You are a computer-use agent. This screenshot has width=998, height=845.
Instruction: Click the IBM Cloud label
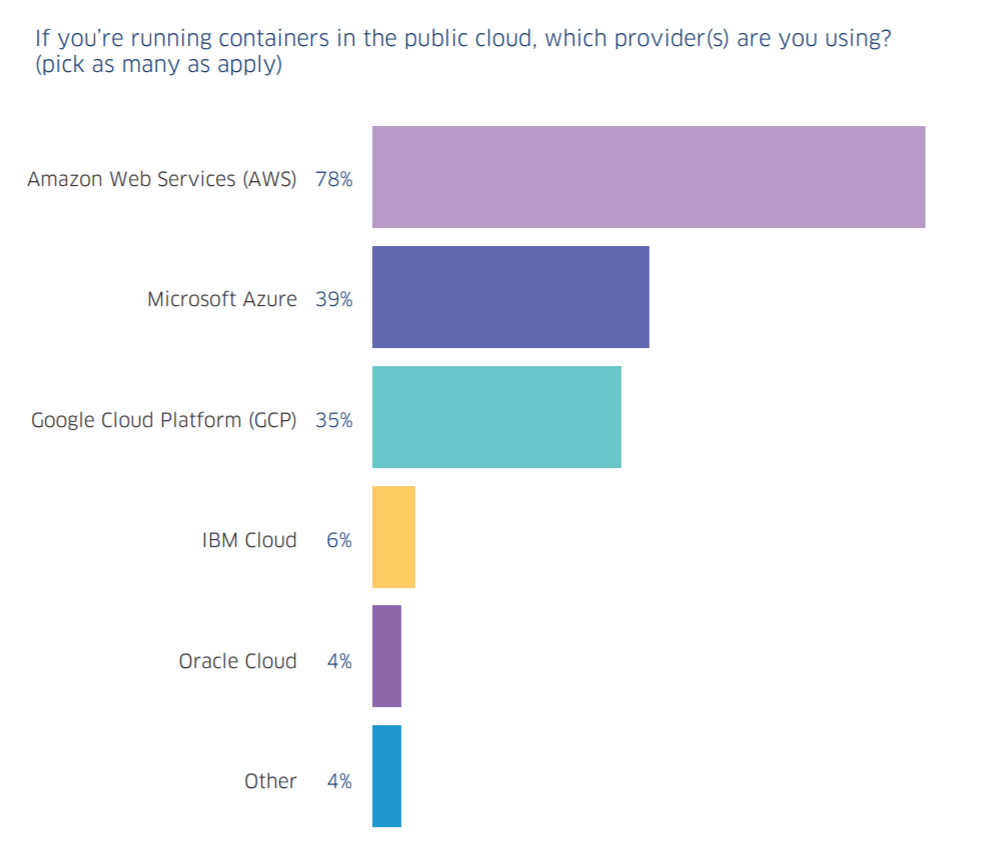[249, 540]
